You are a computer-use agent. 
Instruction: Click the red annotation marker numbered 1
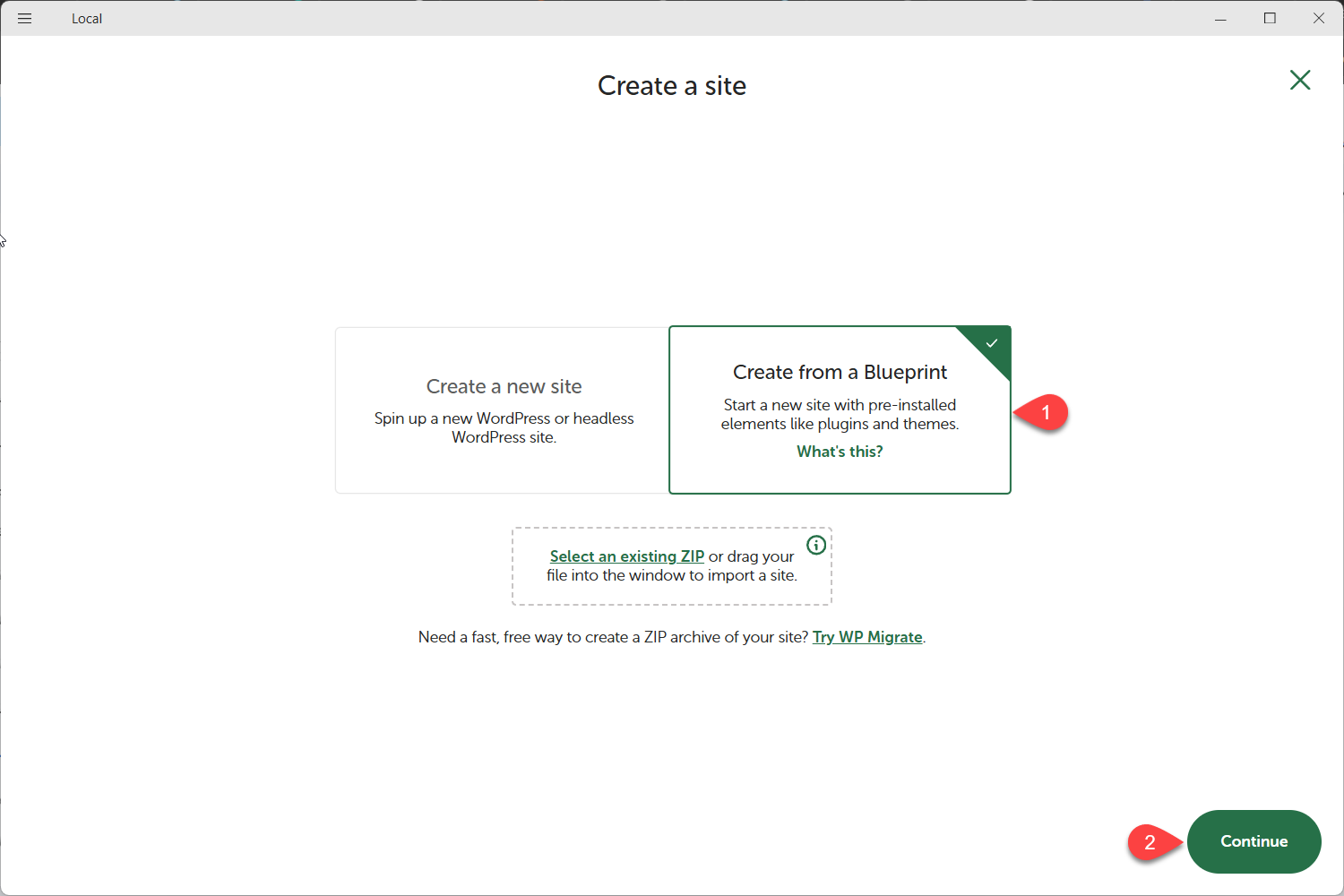1044,413
